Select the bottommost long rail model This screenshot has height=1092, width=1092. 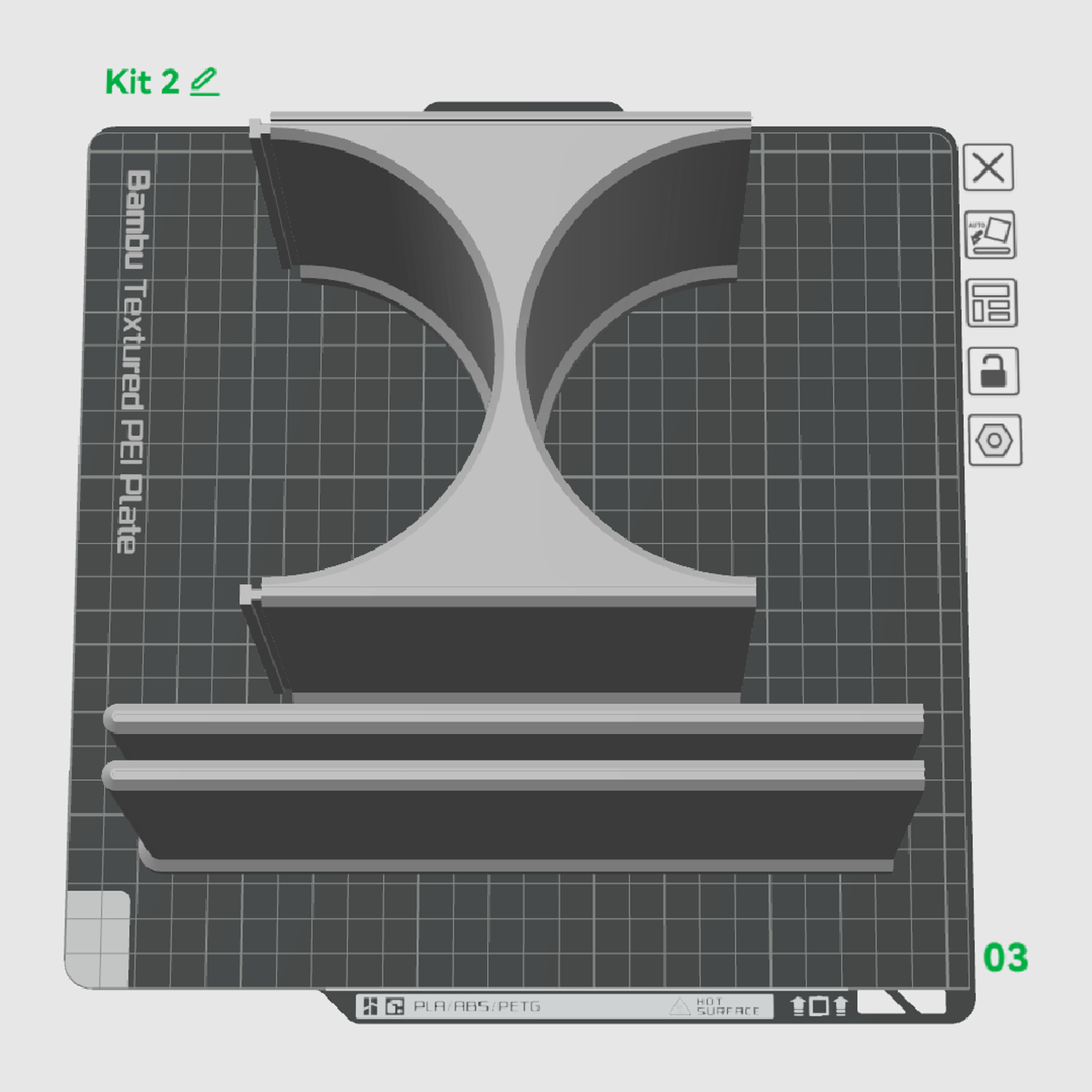pos(513,815)
